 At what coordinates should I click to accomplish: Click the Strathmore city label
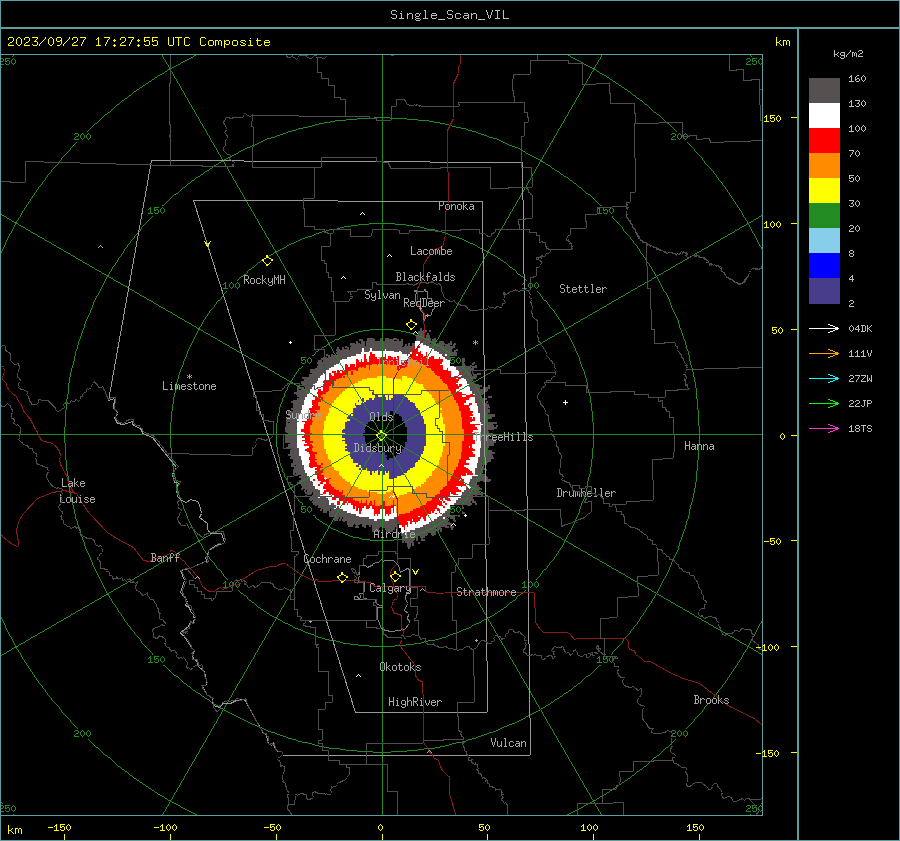pos(486,592)
